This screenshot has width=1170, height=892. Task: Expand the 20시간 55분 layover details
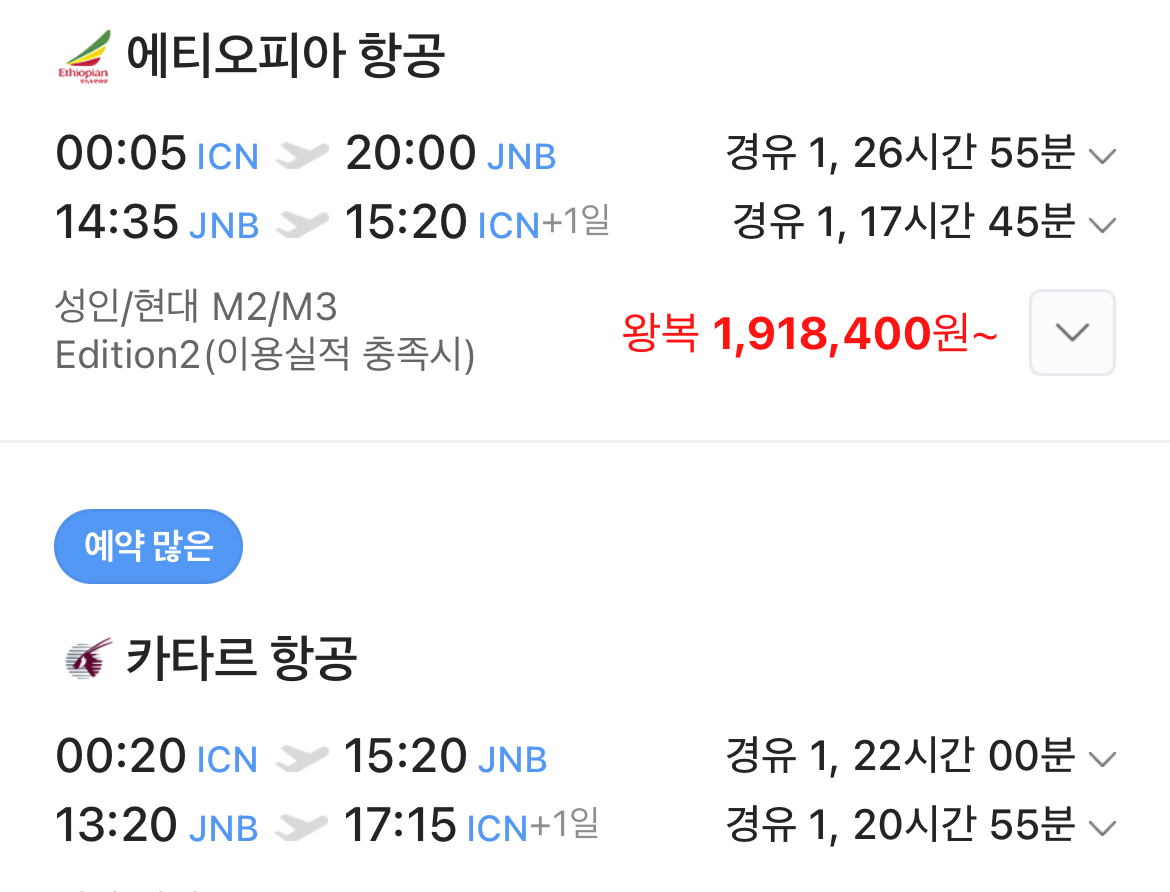coord(1101,828)
